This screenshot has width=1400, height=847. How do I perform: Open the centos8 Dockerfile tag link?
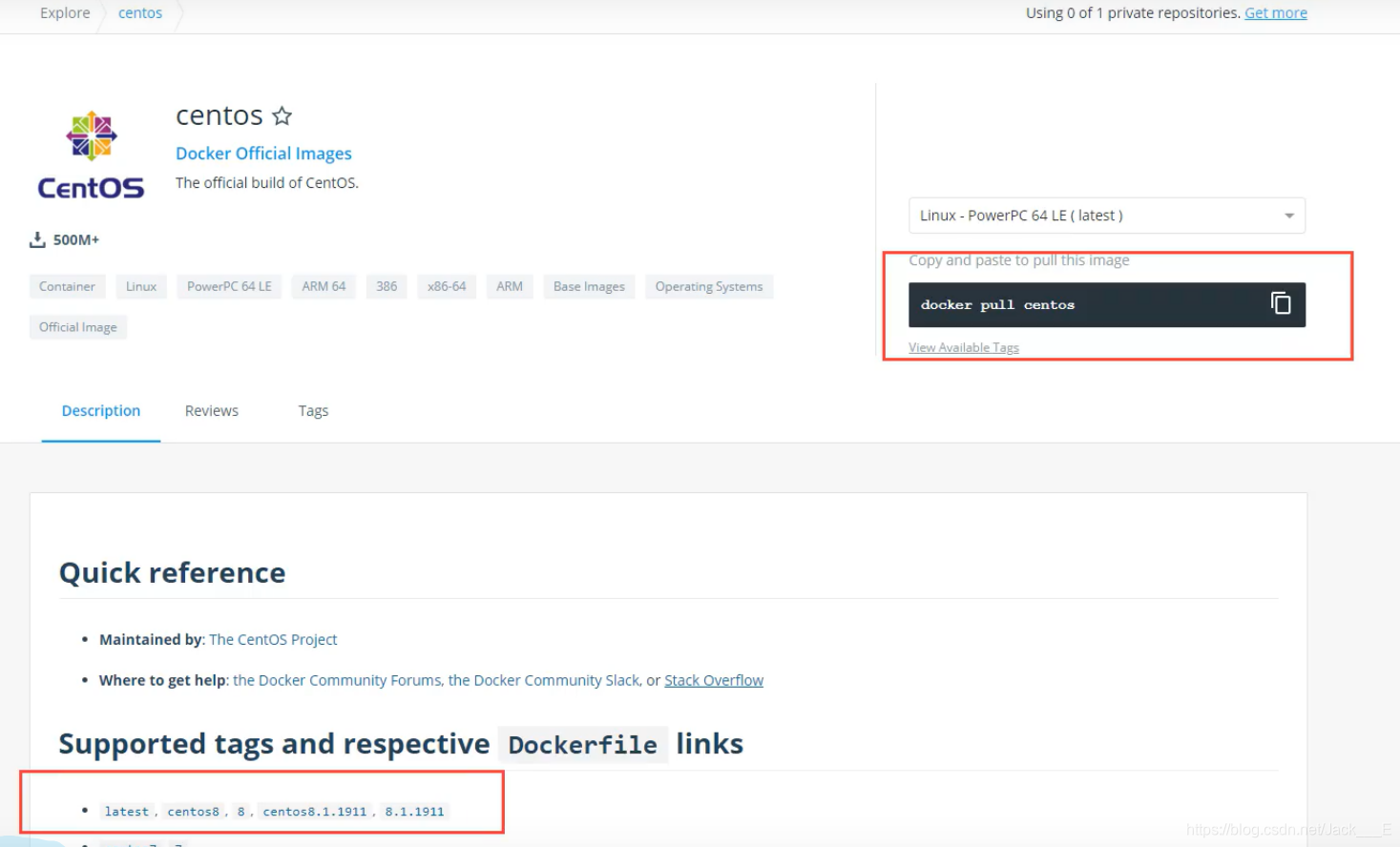coord(194,812)
